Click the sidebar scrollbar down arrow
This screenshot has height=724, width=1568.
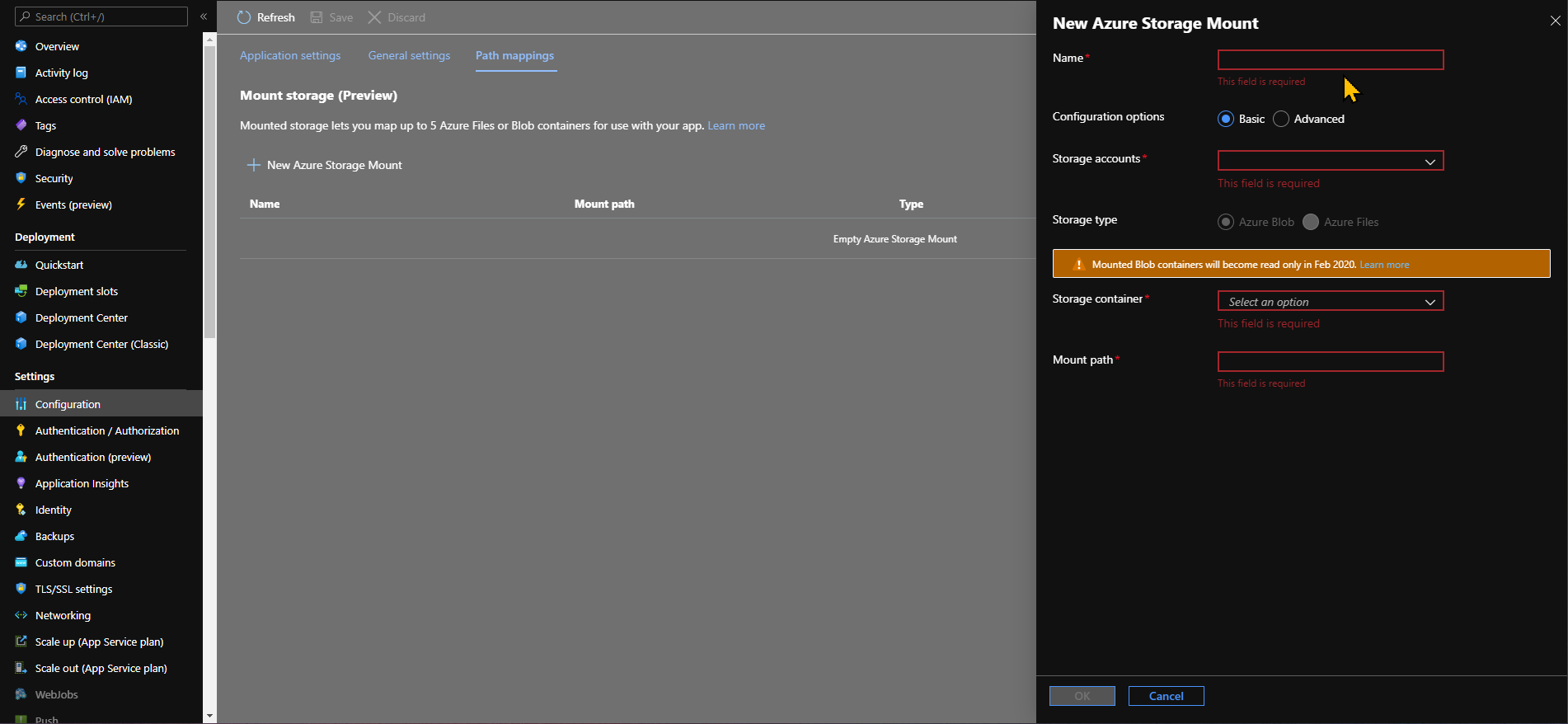(x=209, y=716)
